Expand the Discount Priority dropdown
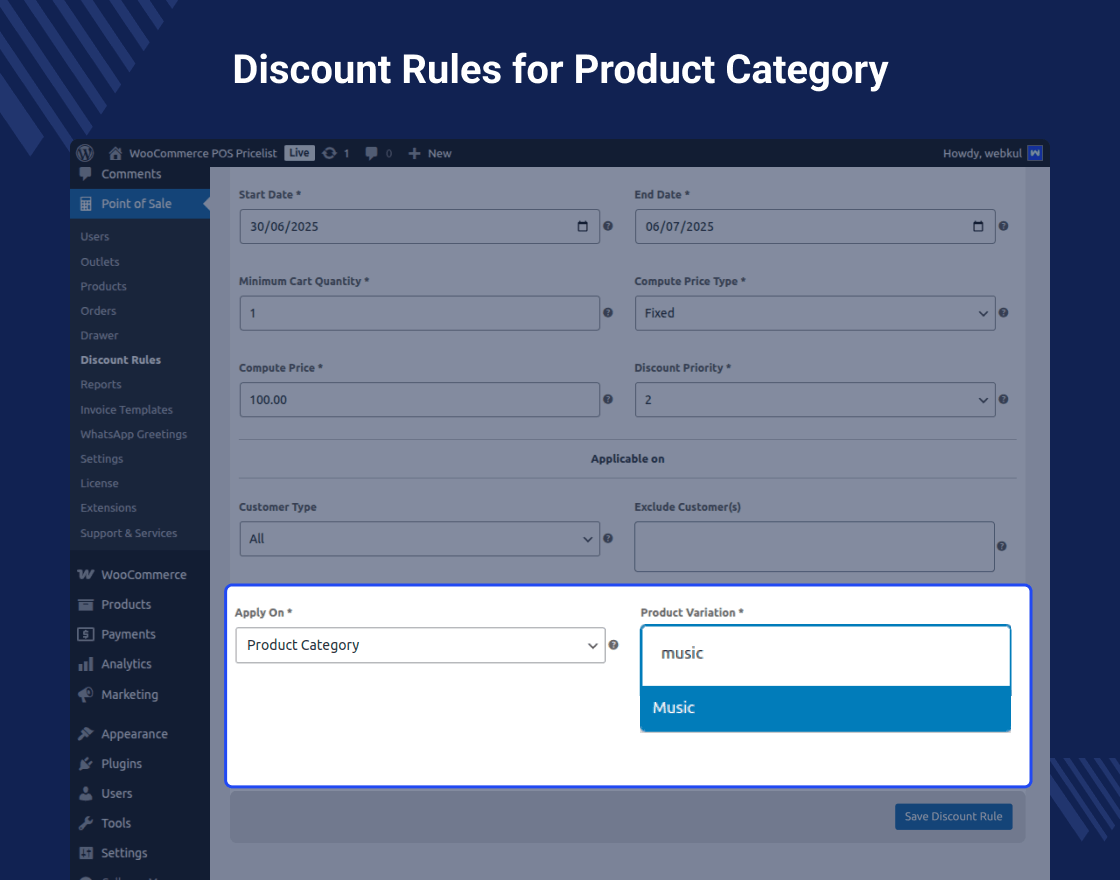 (814, 400)
